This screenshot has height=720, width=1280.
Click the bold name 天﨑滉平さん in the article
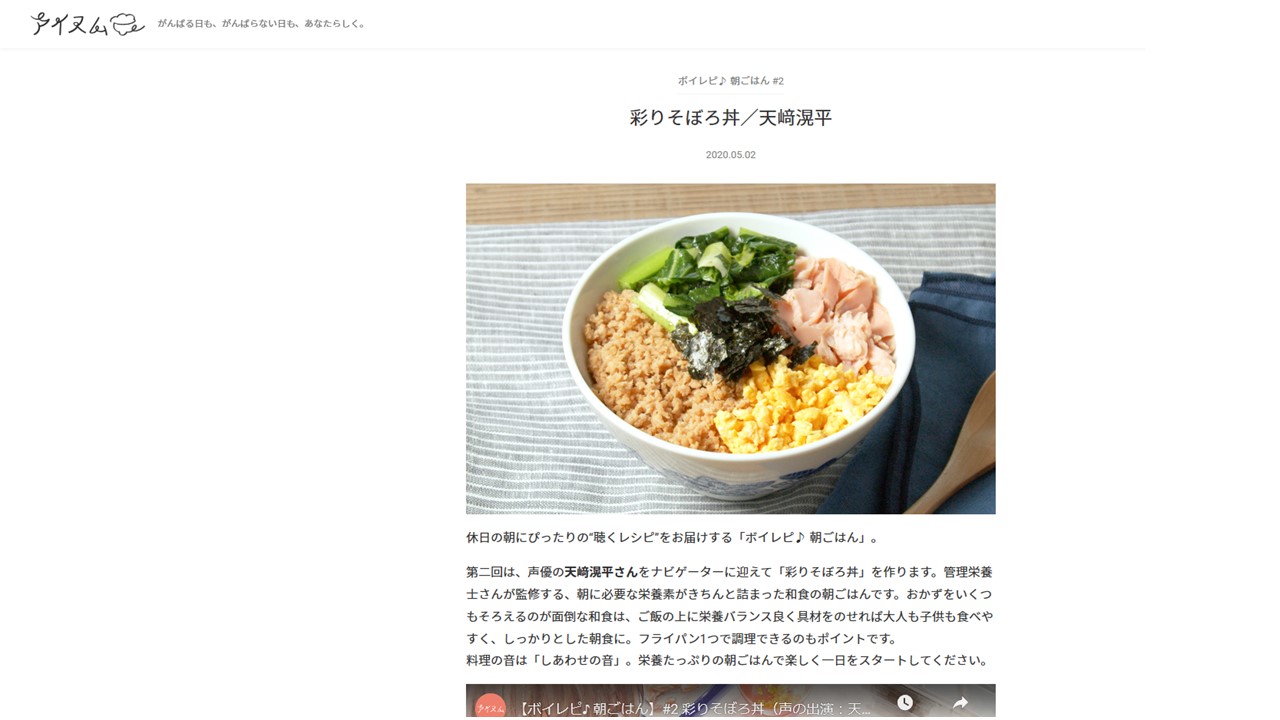click(601, 572)
